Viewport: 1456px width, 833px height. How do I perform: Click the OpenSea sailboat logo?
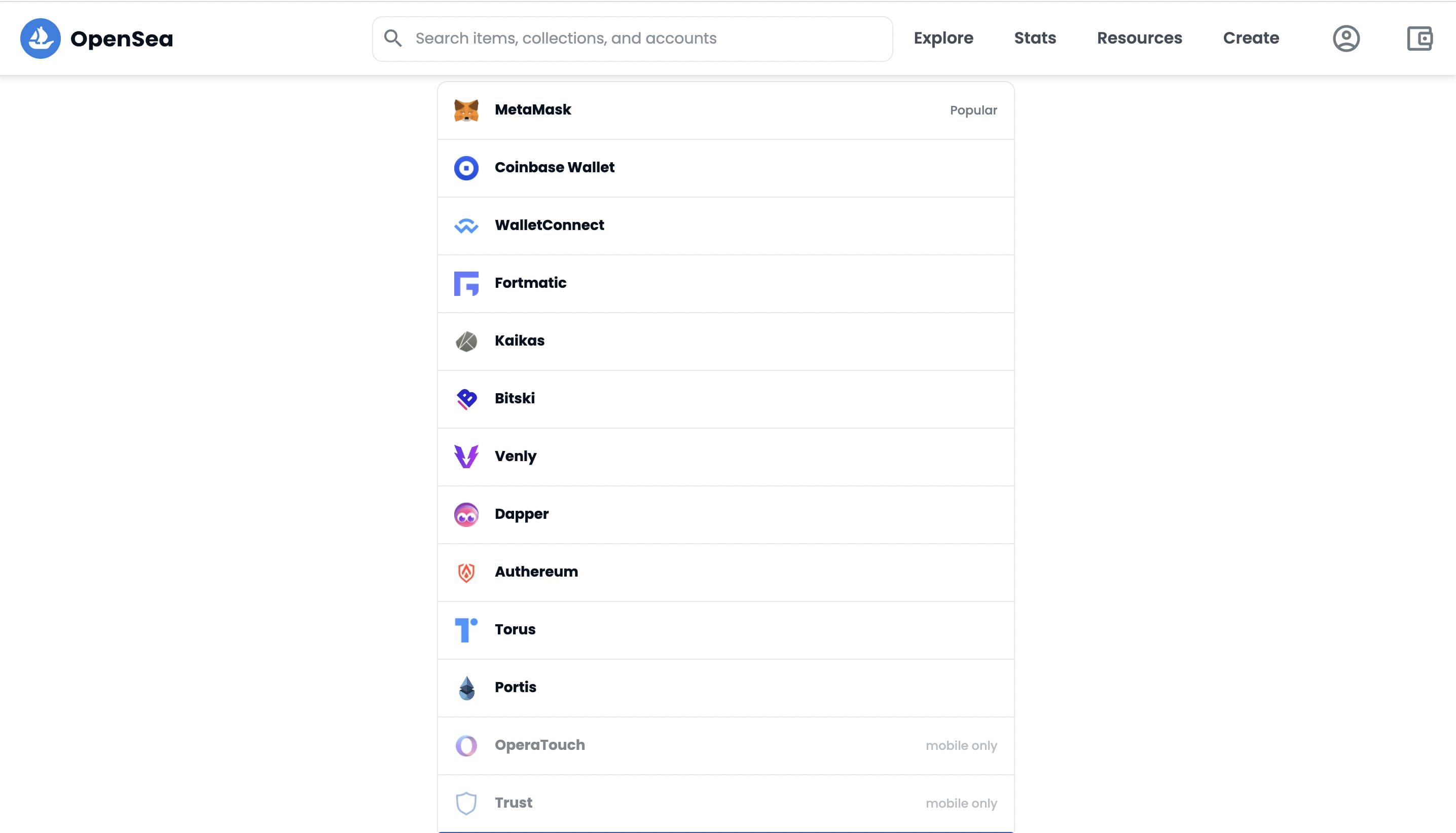(41, 39)
